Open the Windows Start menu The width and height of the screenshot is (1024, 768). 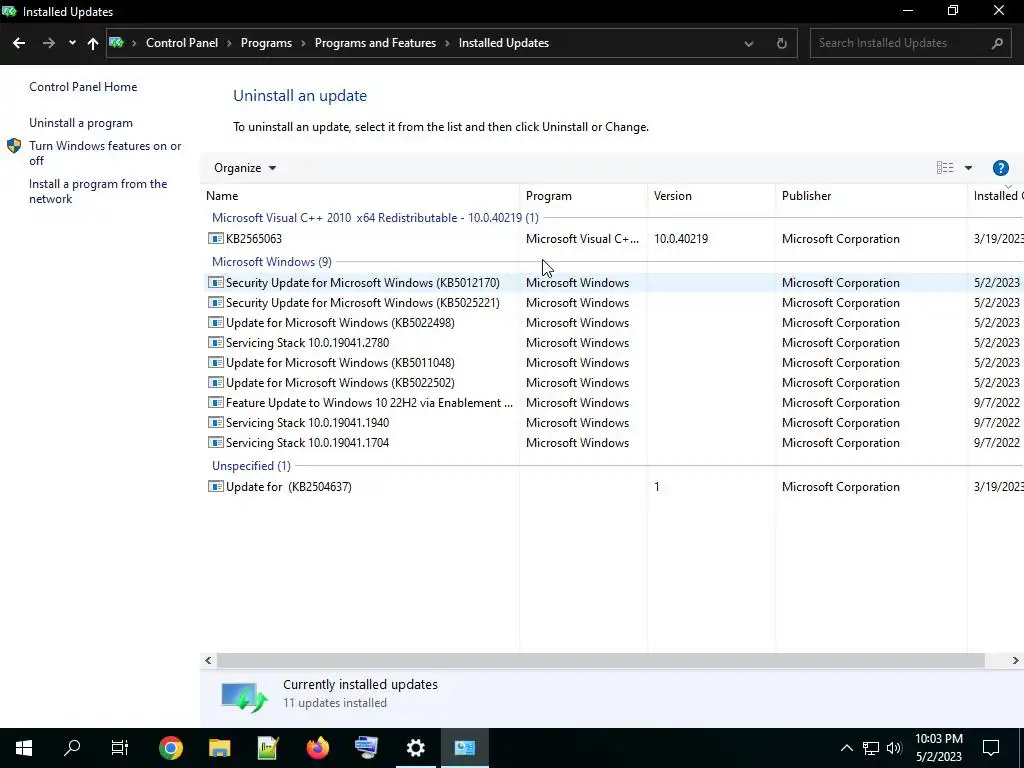pyautogui.click(x=24, y=748)
